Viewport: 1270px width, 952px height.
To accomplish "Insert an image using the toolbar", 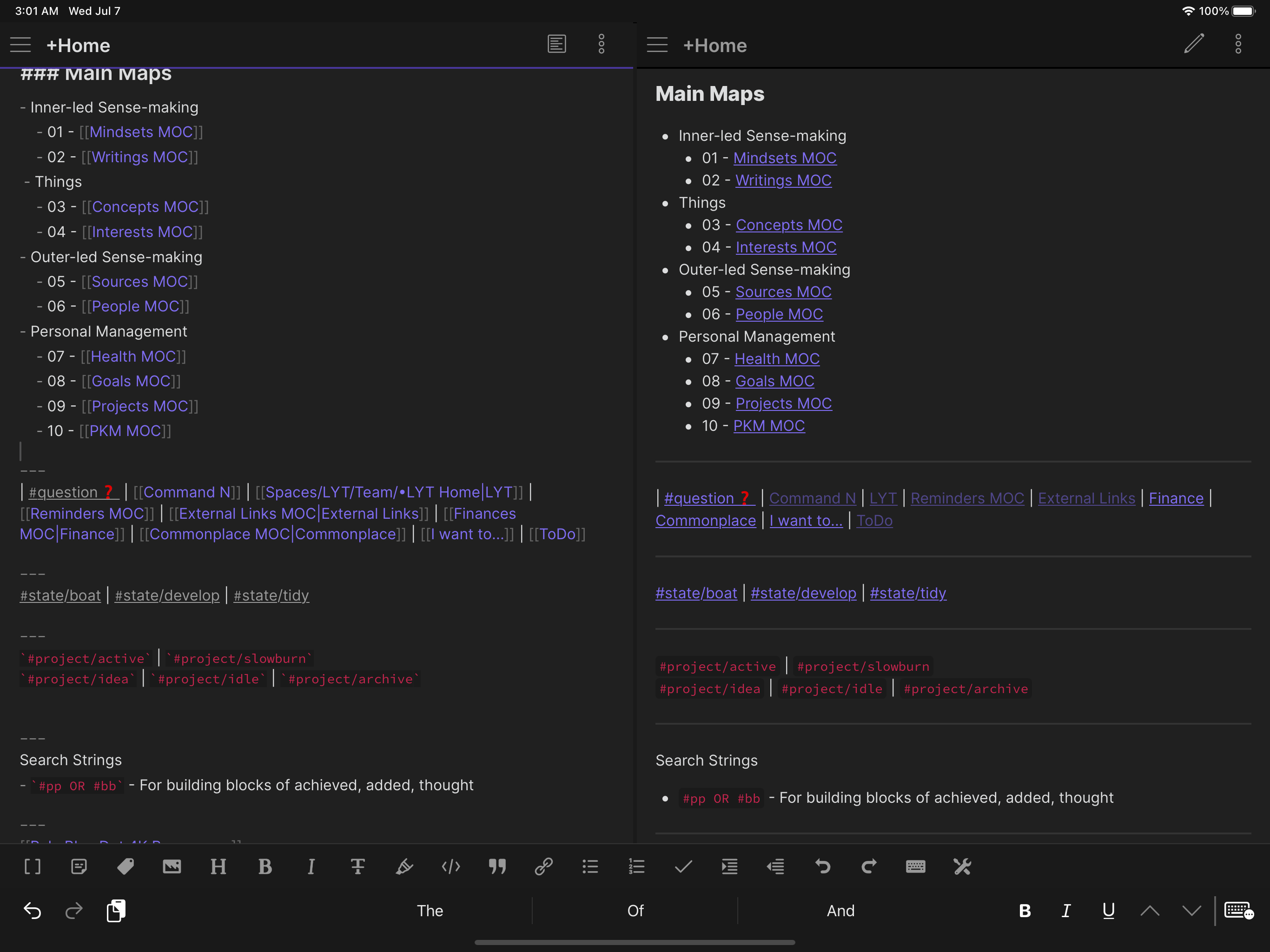I will point(172,867).
